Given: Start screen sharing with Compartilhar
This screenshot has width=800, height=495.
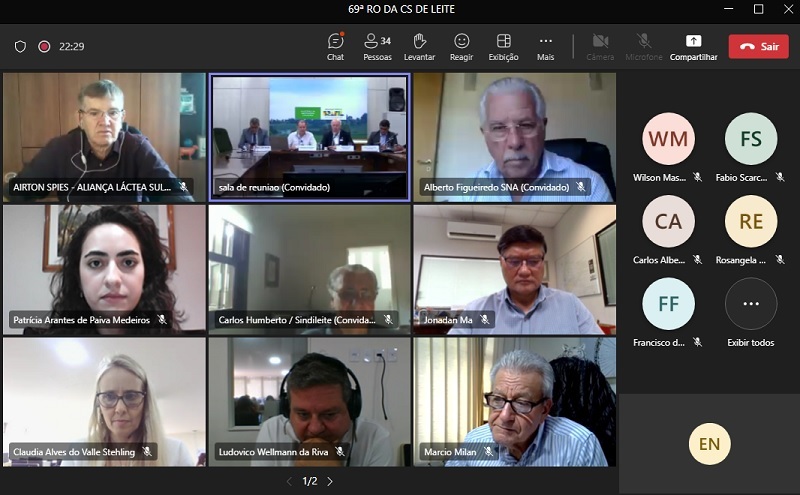Looking at the screenshot, I should 693,46.
